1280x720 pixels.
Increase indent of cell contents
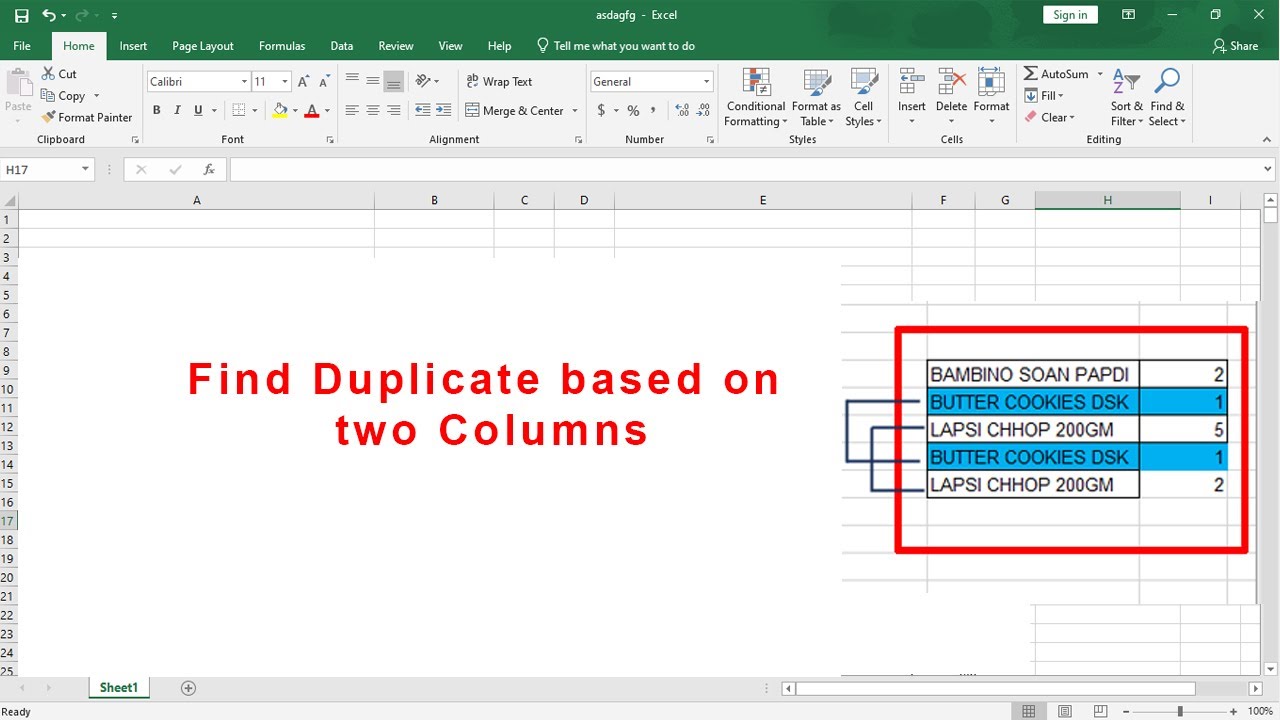[445, 111]
